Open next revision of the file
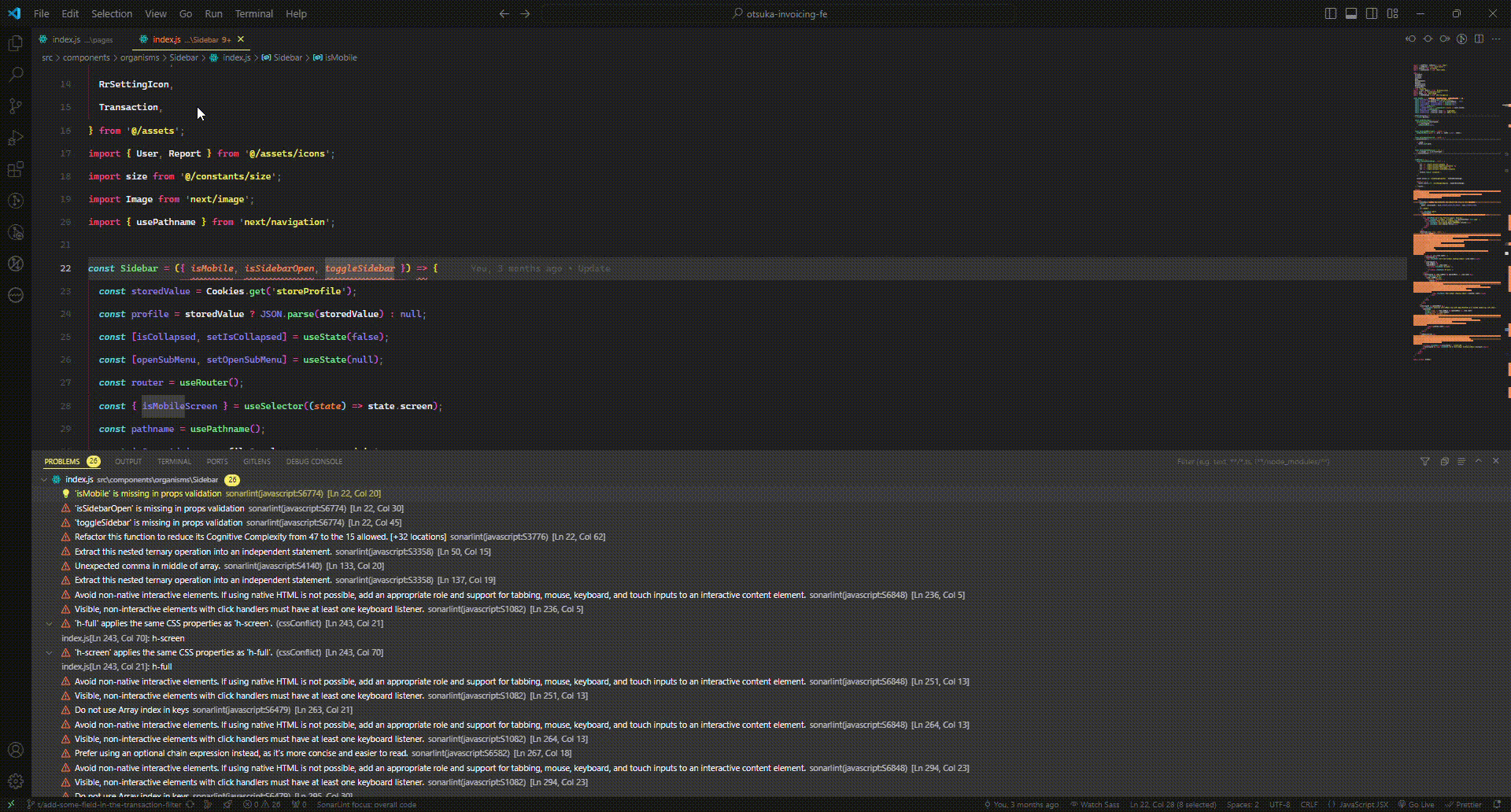This screenshot has width=1511, height=812. pos(1445,39)
